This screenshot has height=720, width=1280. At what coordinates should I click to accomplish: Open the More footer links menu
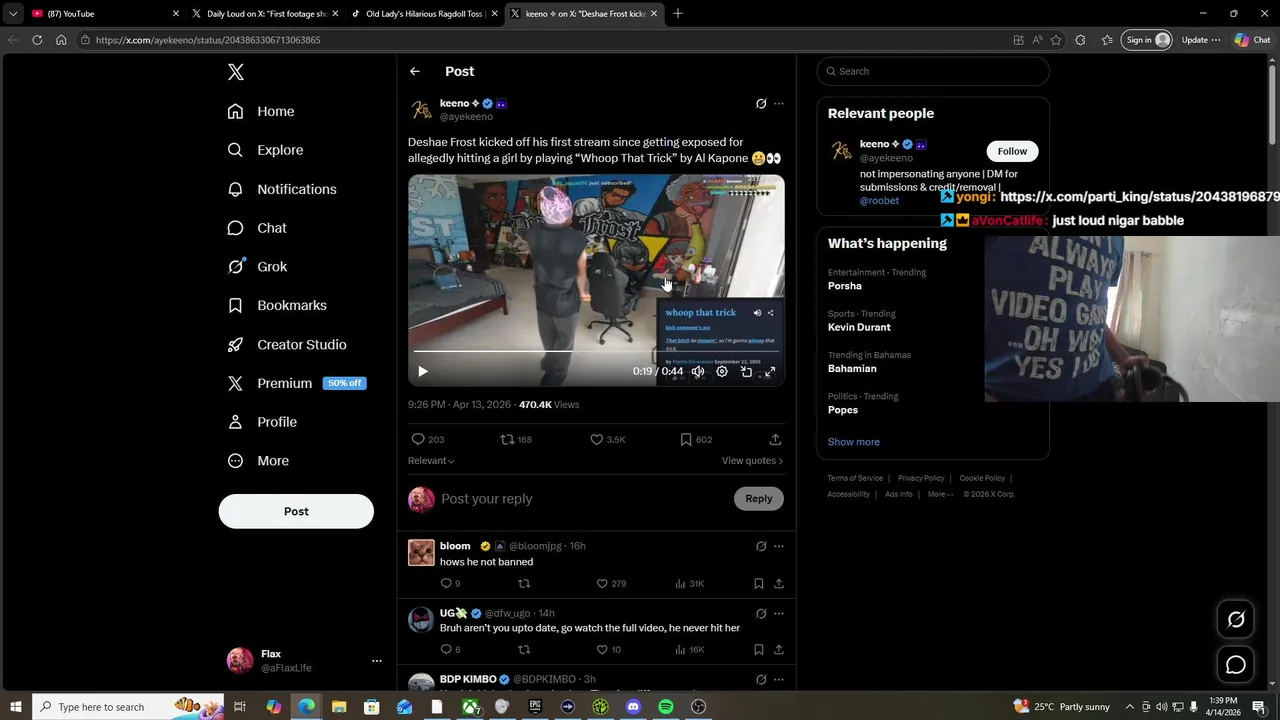point(940,494)
